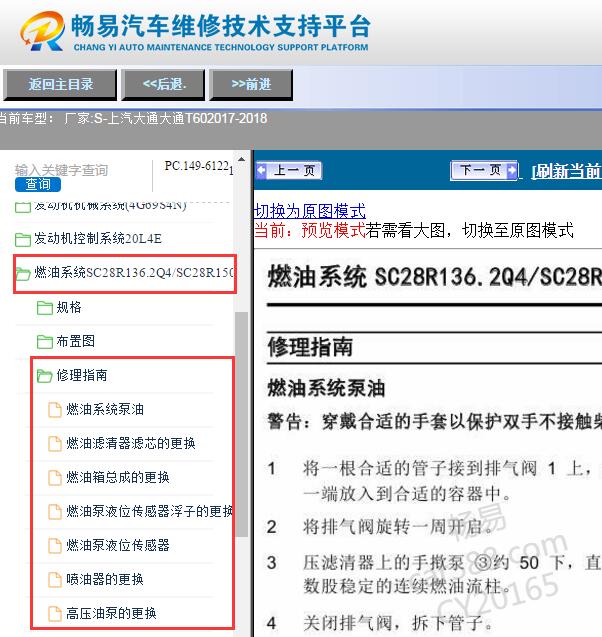Image resolution: width=602 pixels, height=637 pixels.
Task: Click document icon beside 燃油系统泵油
Action: point(55,410)
